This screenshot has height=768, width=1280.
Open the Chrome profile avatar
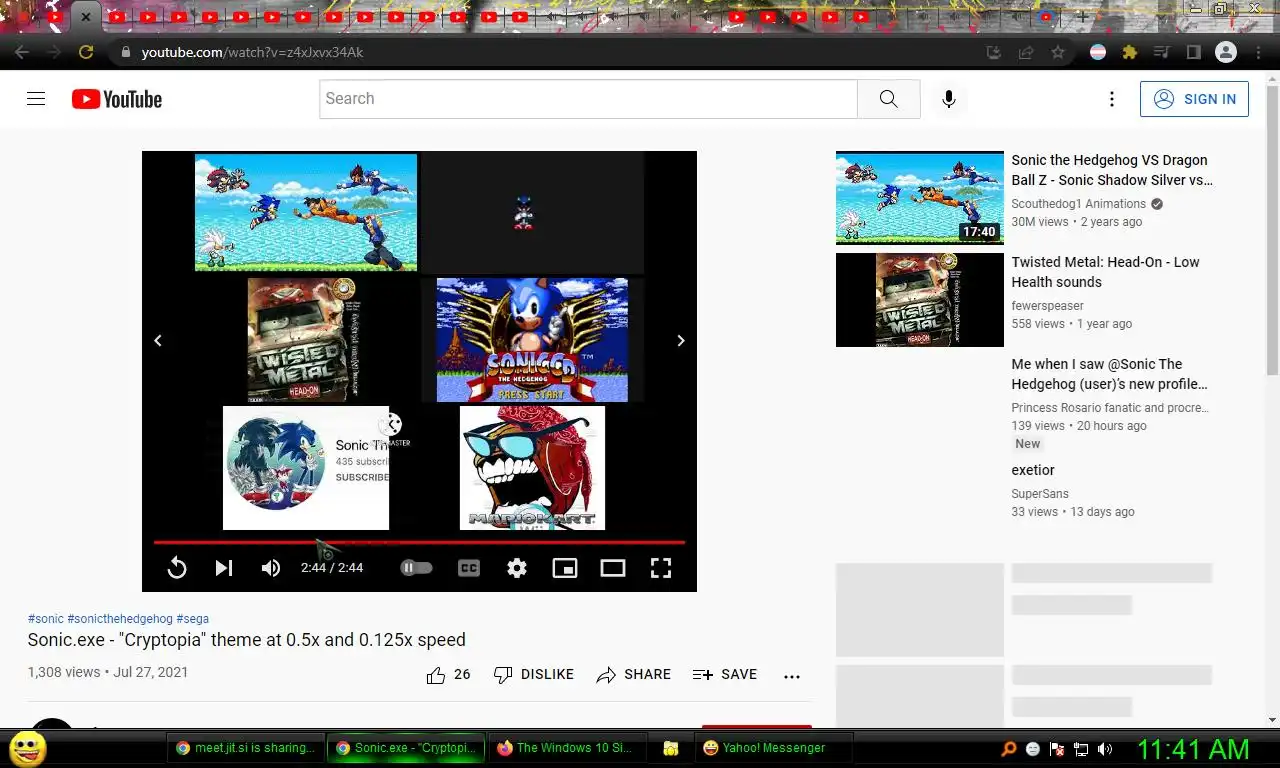point(1226,52)
